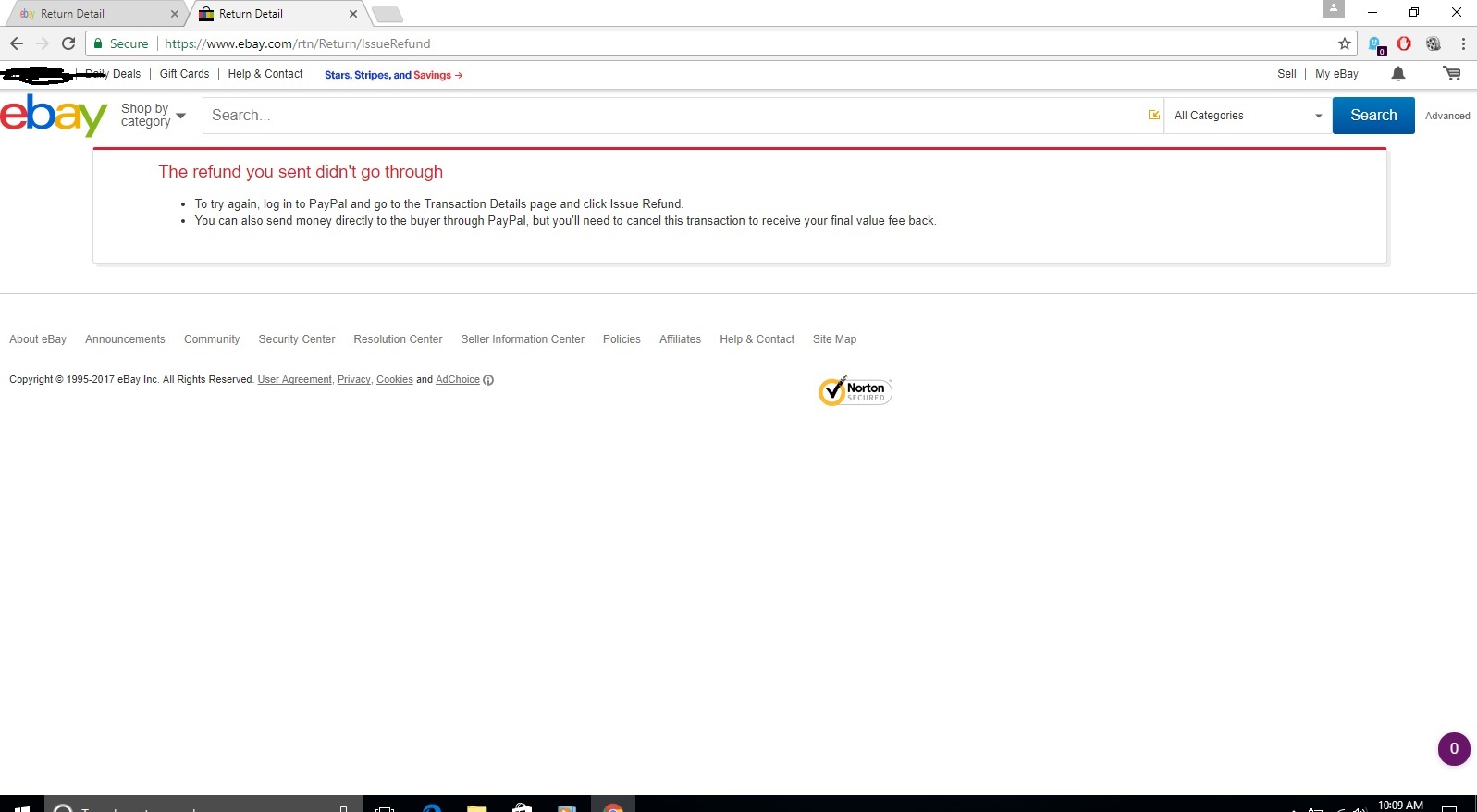
Task: Open the My eBay menu
Action: [x=1336, y=74]
